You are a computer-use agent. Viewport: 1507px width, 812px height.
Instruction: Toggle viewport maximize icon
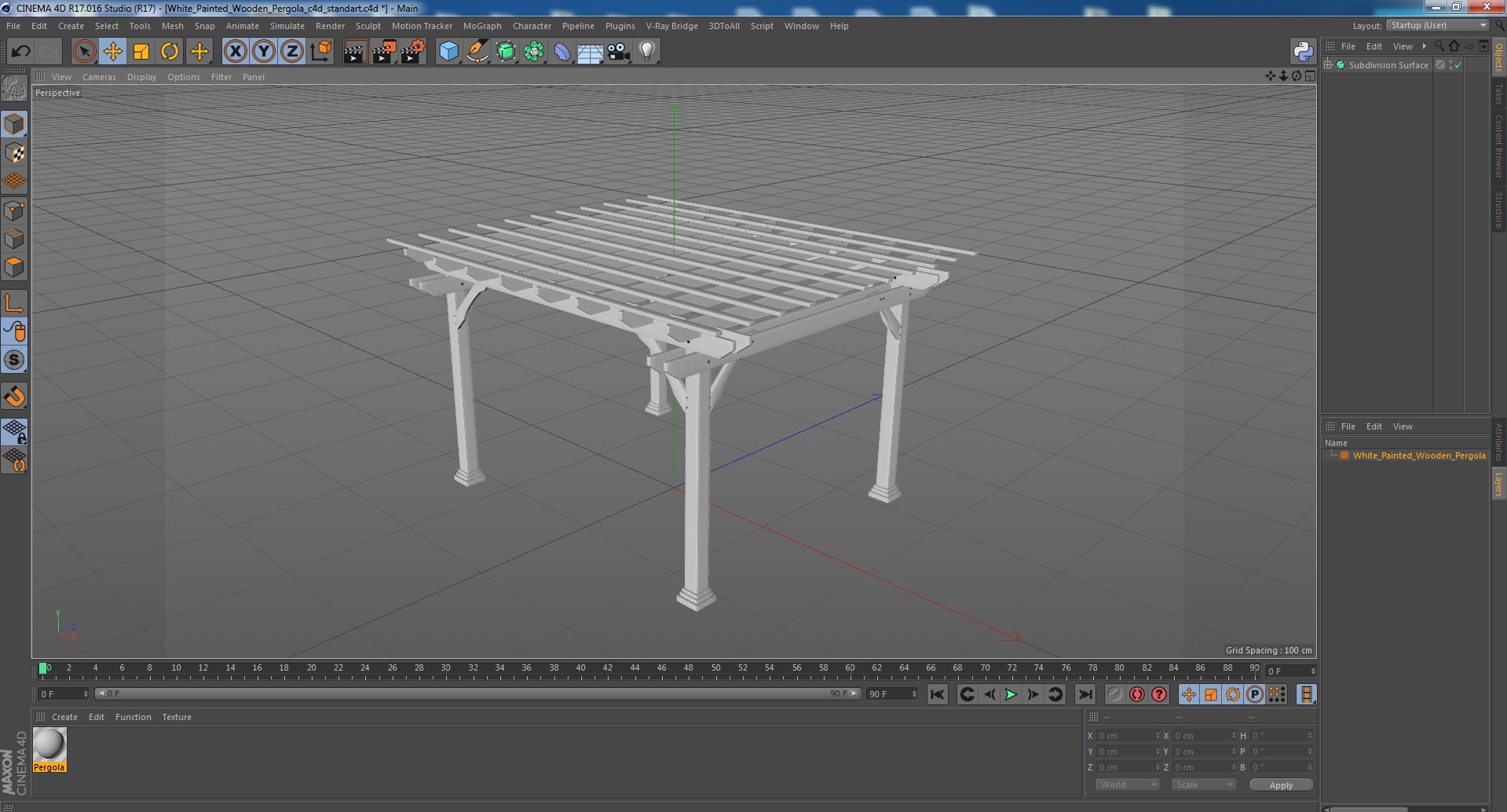coord(1310,76)
